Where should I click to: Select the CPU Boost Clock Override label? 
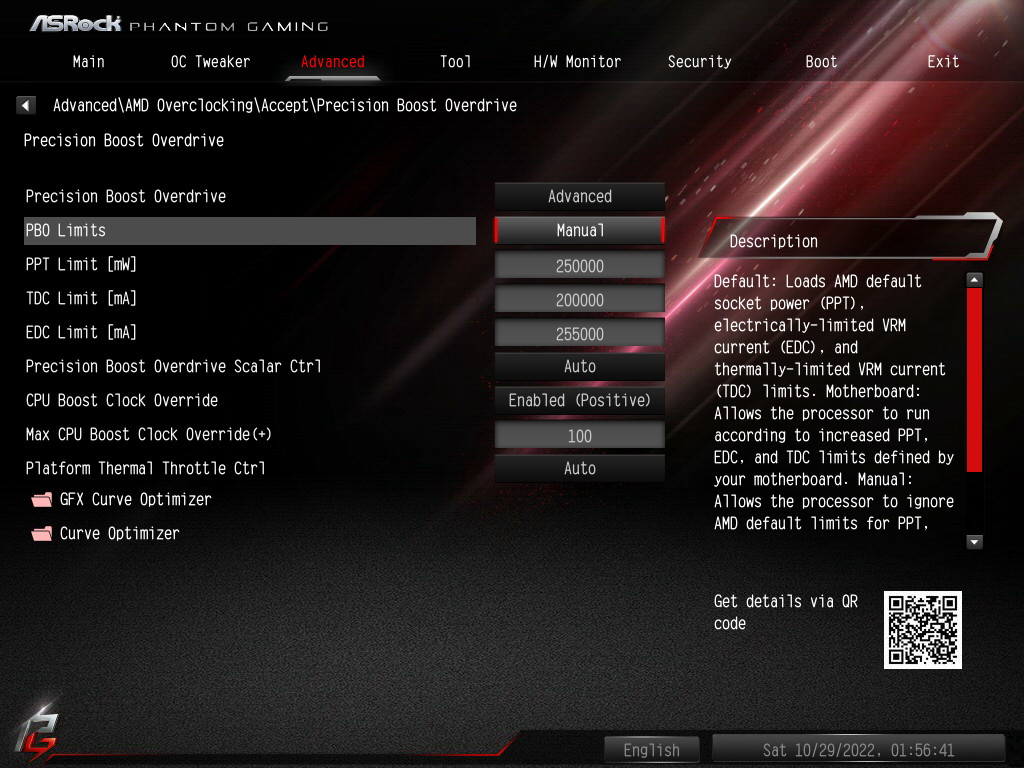pos(121,400)
